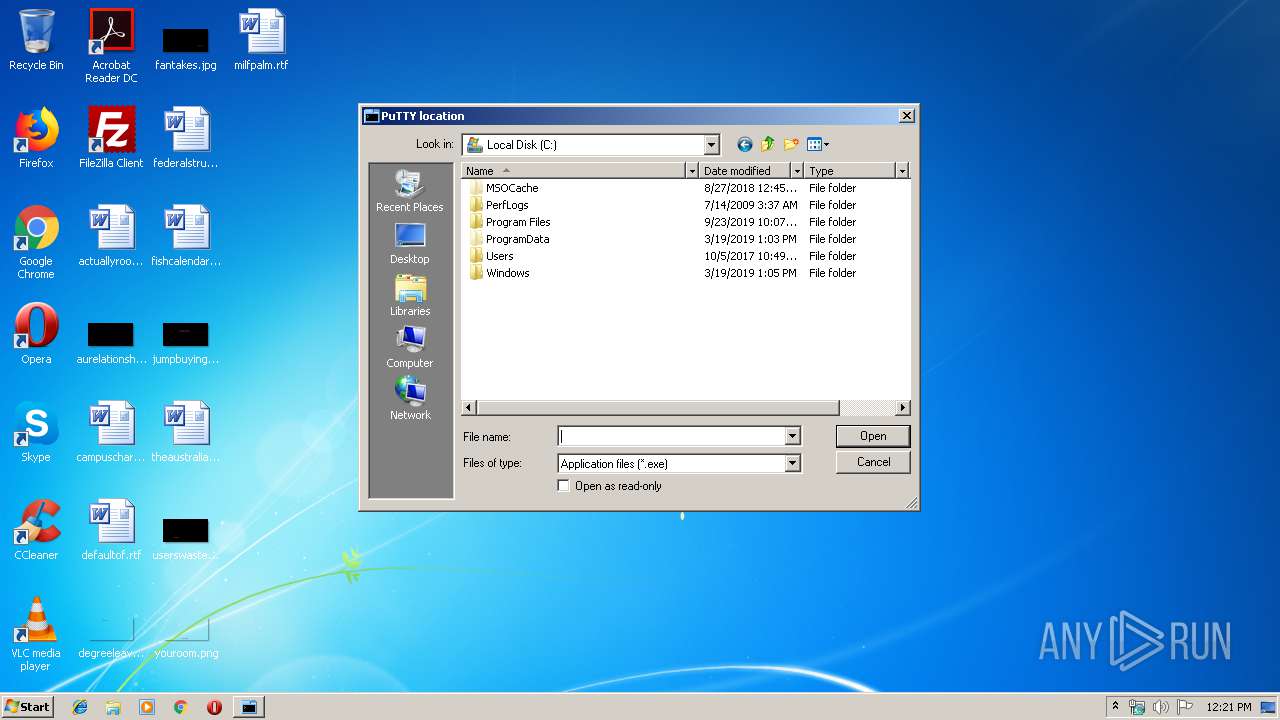Open Opera from the taskbar
Image resolution: width=1280 pixels, height=720 pixels.
[214, 707]
